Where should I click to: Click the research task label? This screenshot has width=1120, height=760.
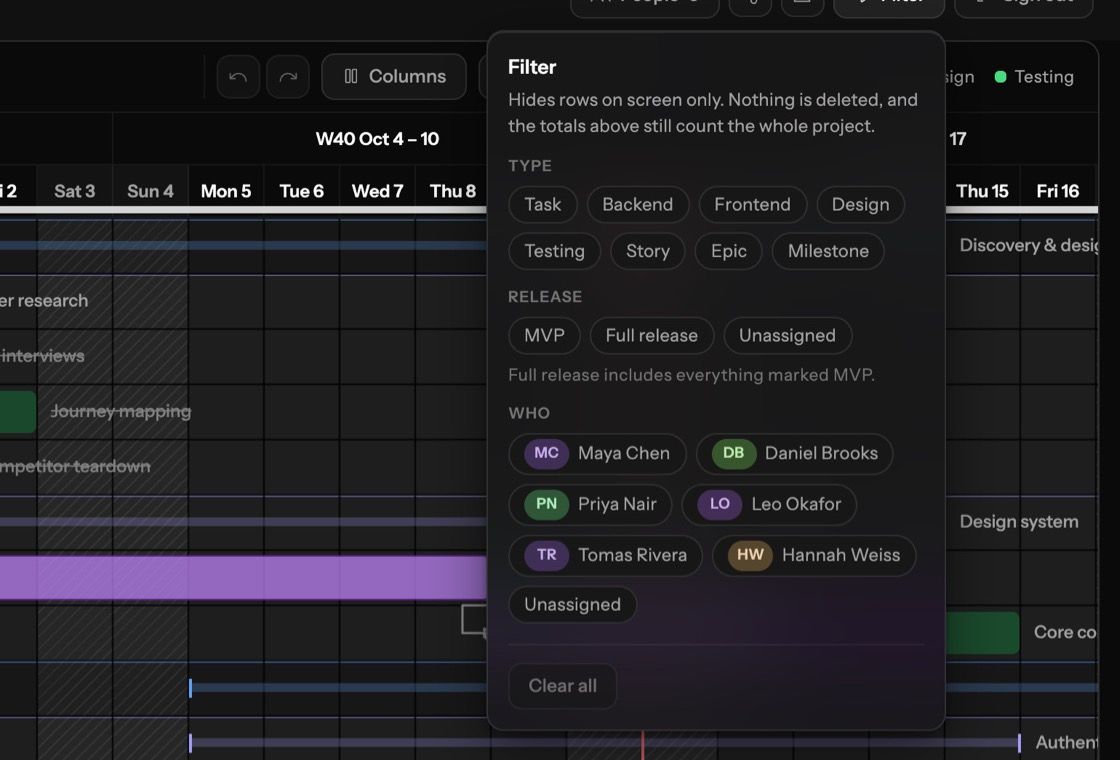[x=44, y=301]
